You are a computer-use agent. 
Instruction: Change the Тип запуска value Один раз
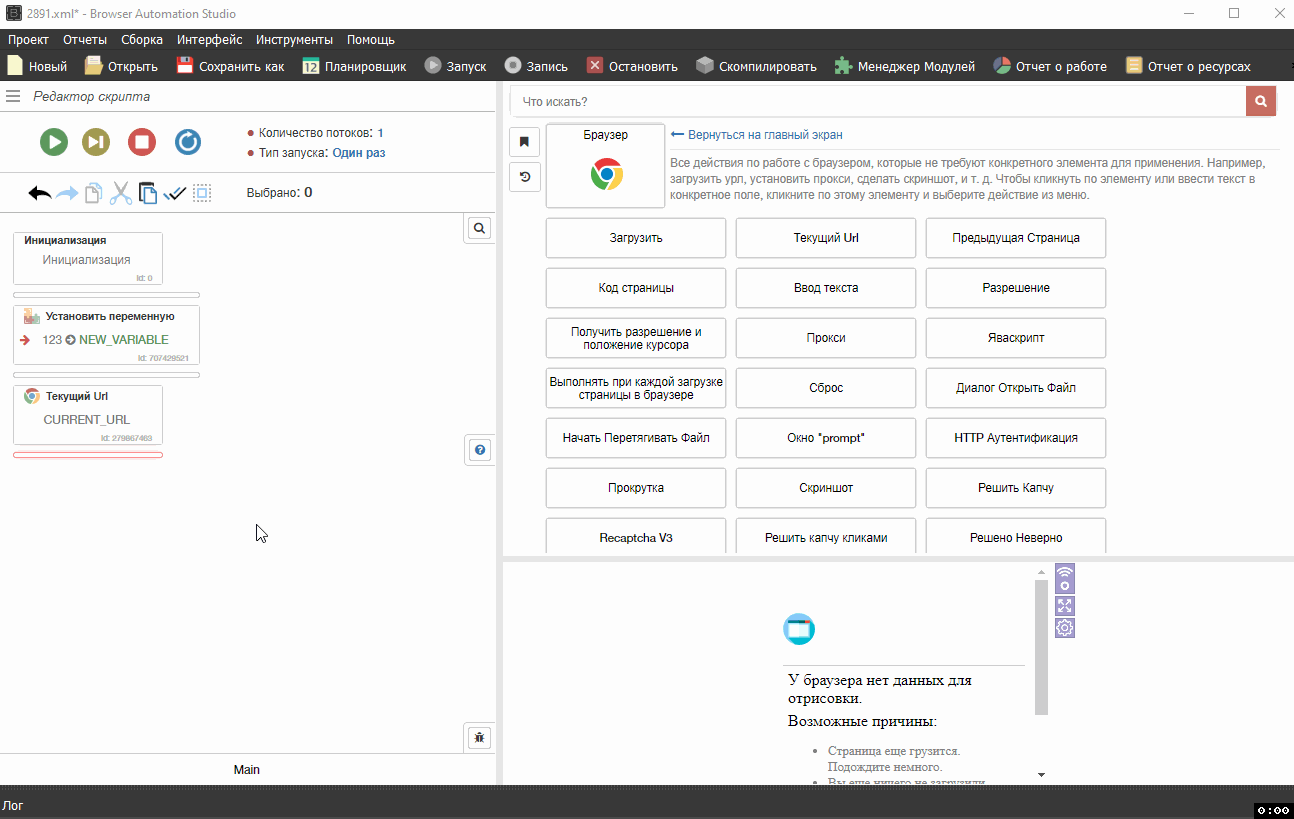(x=359, y=153)
